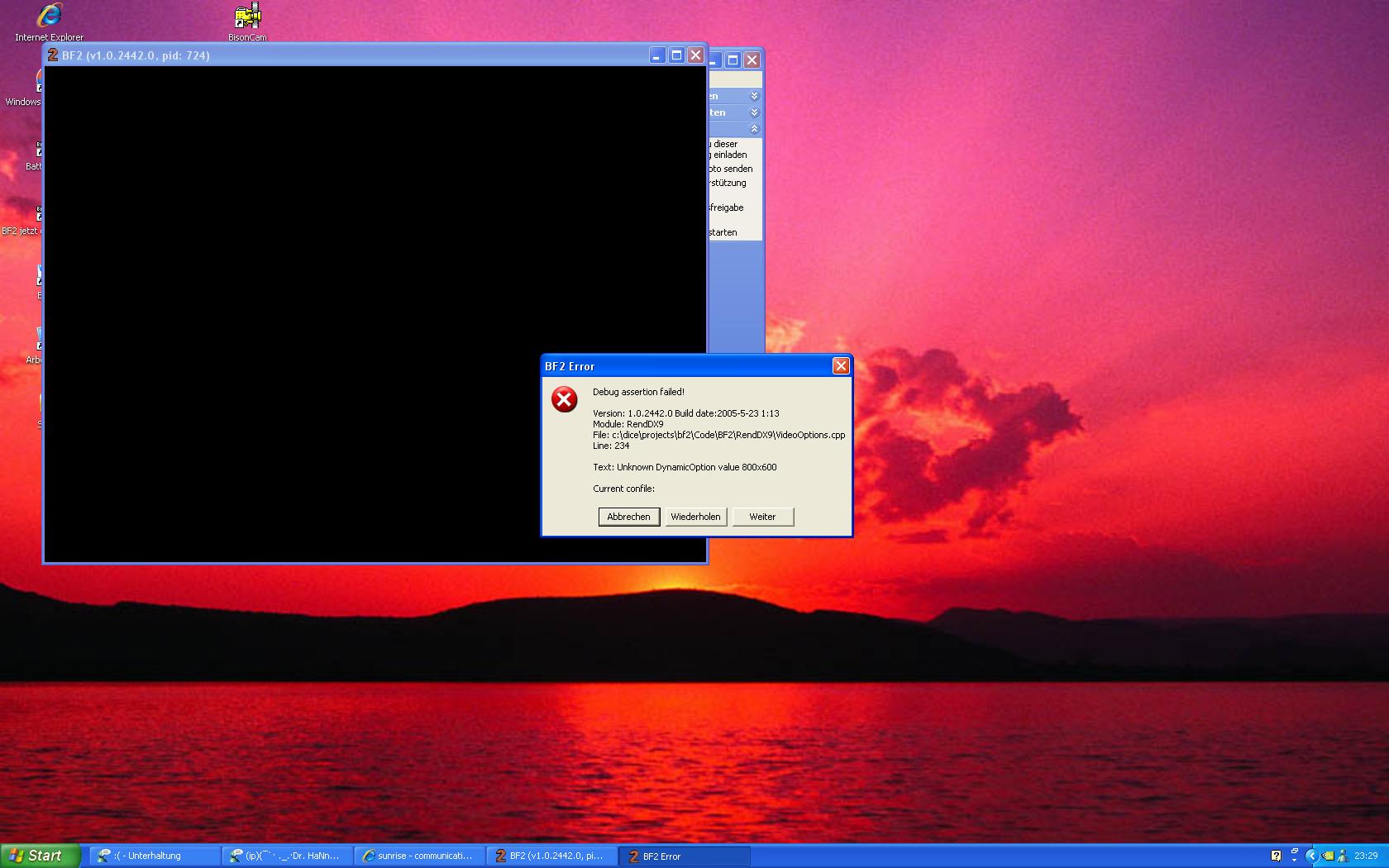Screen dimensions: 1389x868
Task: Open the Windows Start menu
Action: [x=40, y=856]
